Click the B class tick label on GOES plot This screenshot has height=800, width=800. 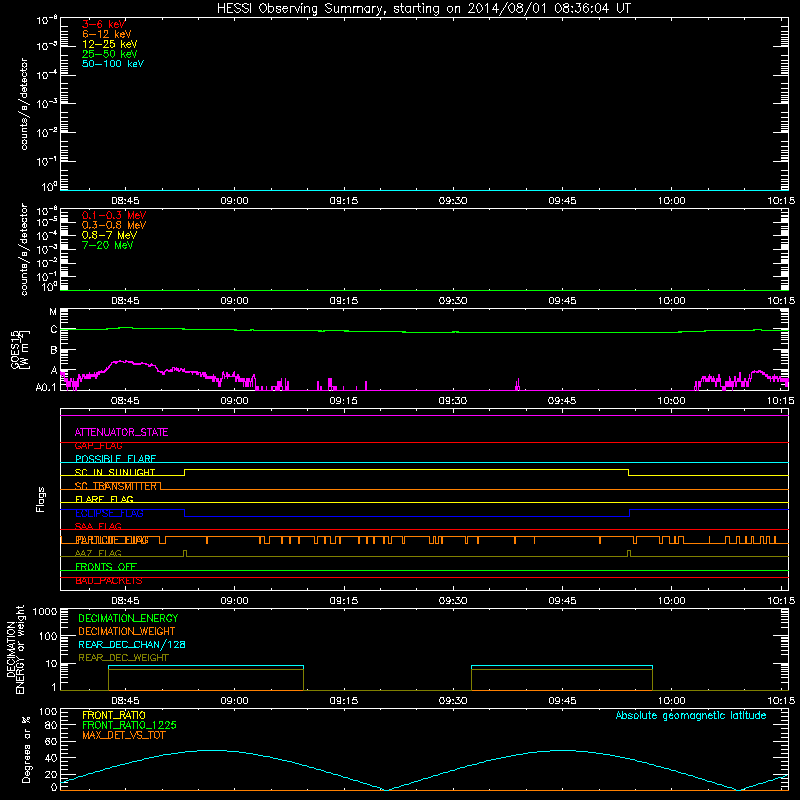click(53, 350)
